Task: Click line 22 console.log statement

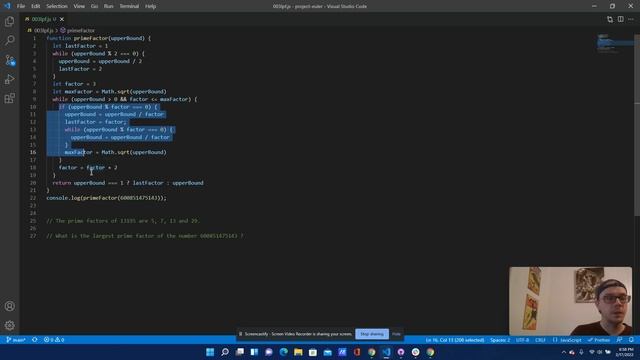Action: (x=106, y=198)
